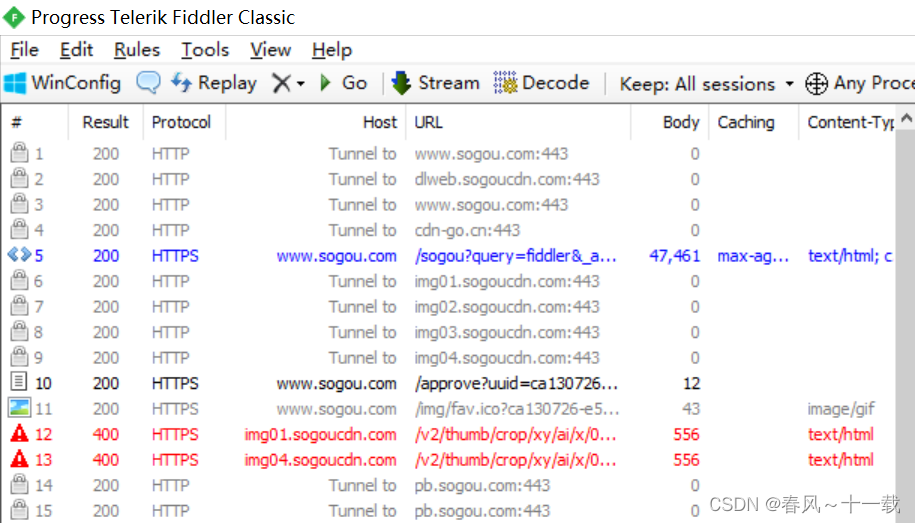Viewport: 915px width, 523px height.
Task: Sort sessions by the # column header
Action: coord(35,122)
